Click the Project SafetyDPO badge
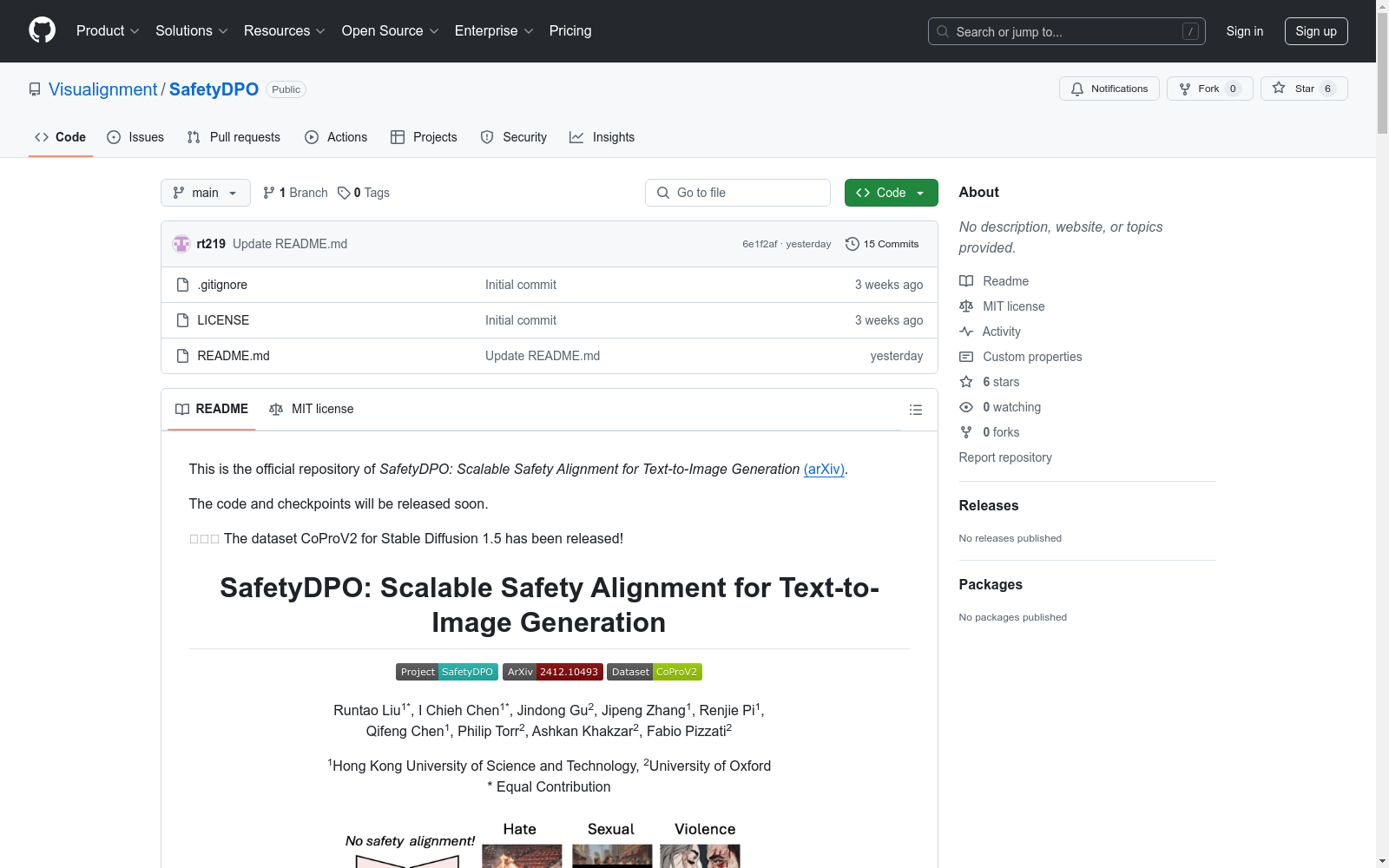This screenshot has height=868, width=1389. [447, 672]
